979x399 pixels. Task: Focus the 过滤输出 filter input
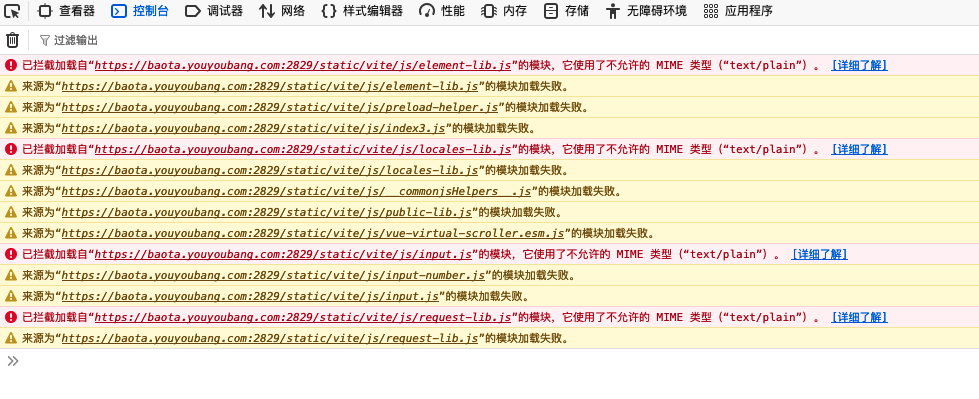(x=76, y=41)
